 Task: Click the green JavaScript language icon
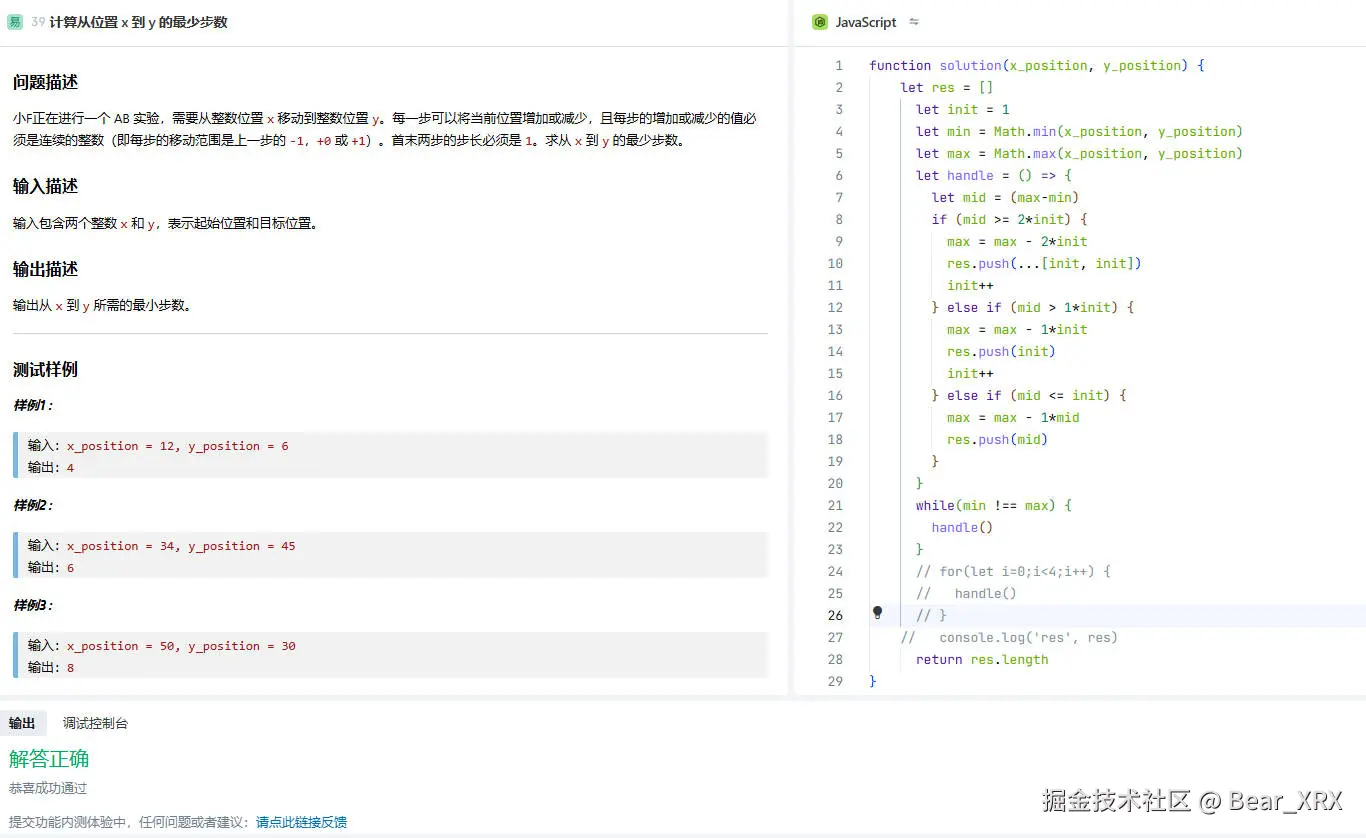pos(820,22)
